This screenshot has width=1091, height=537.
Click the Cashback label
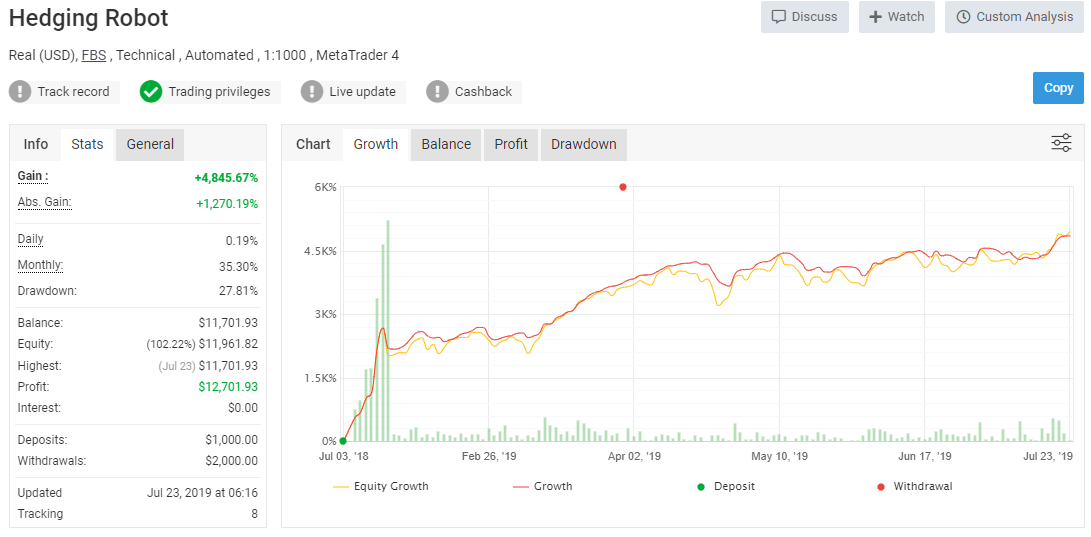pyautogui.click(x=483, y=91)
